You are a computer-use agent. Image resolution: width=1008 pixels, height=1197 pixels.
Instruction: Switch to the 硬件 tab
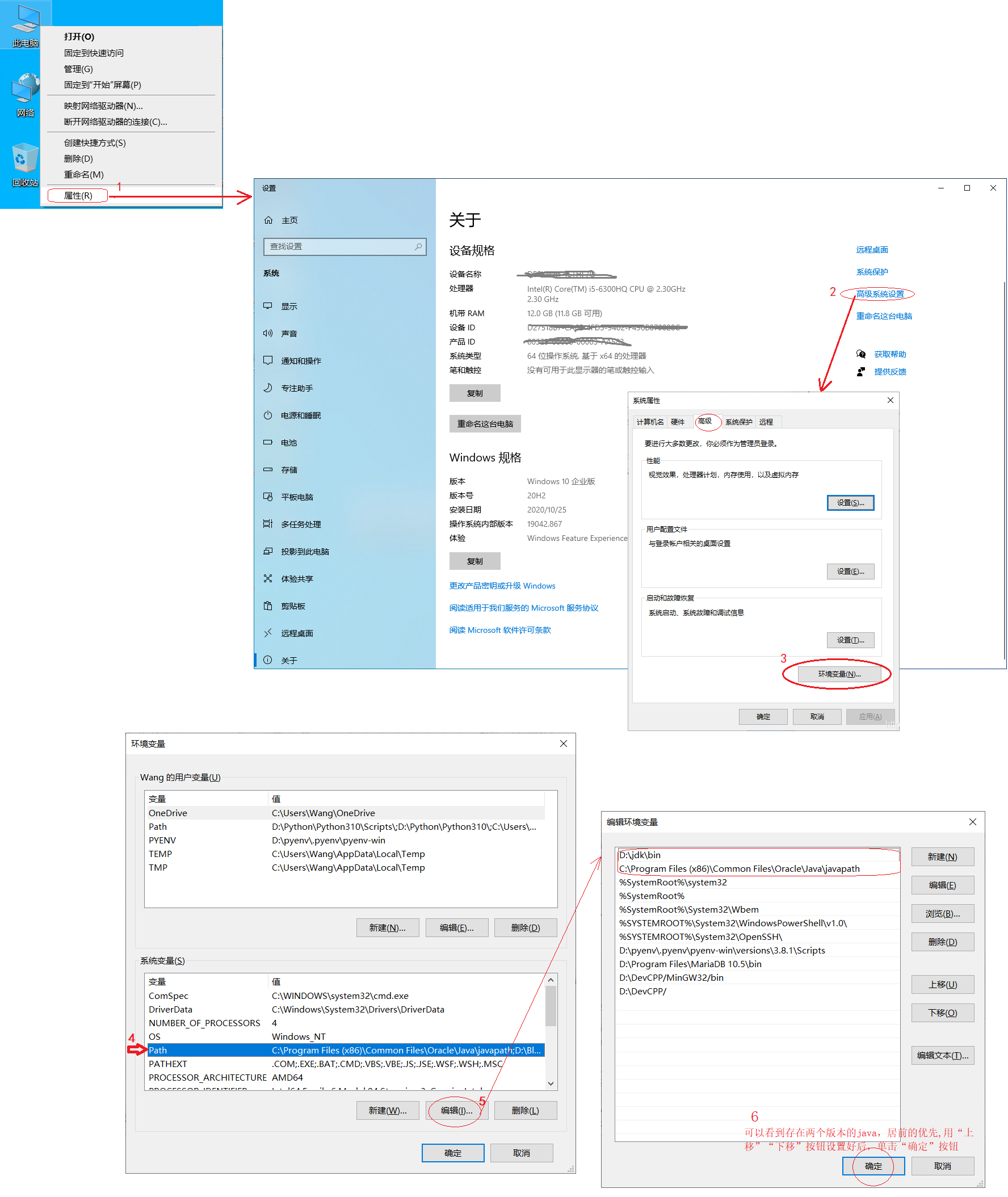point(679,422)
